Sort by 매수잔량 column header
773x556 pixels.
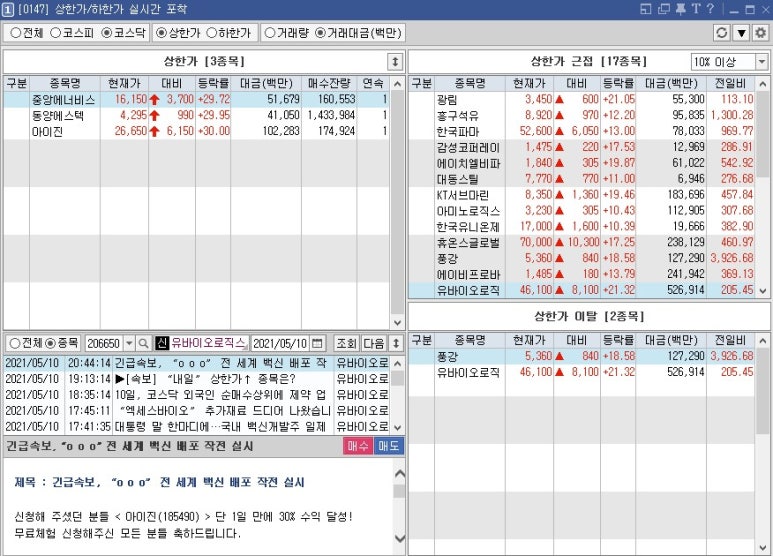pyautogui.click(x=329, y=83)
